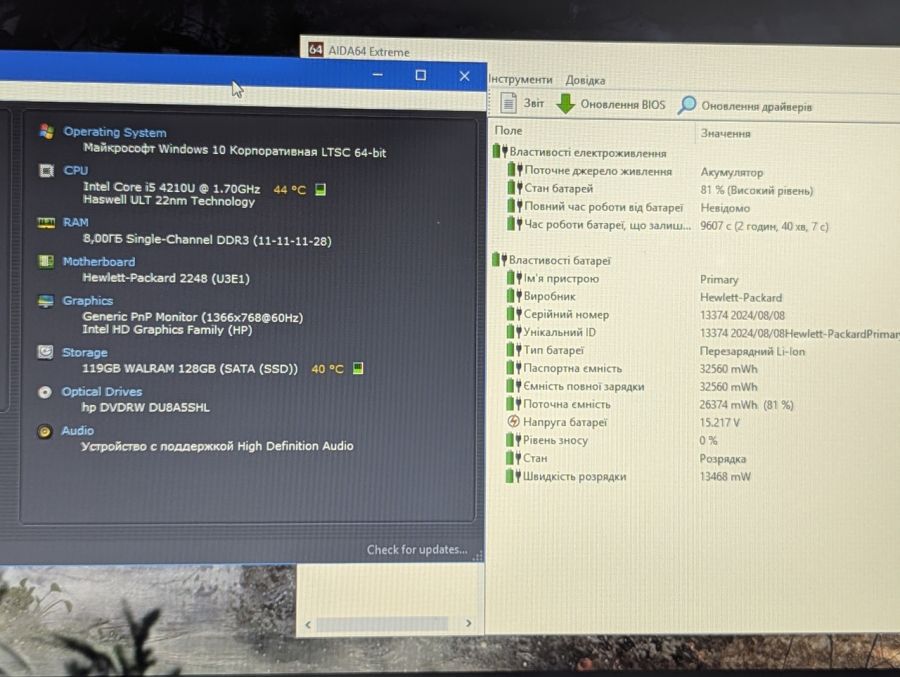Click the Поле column header

tap(509, 130)
